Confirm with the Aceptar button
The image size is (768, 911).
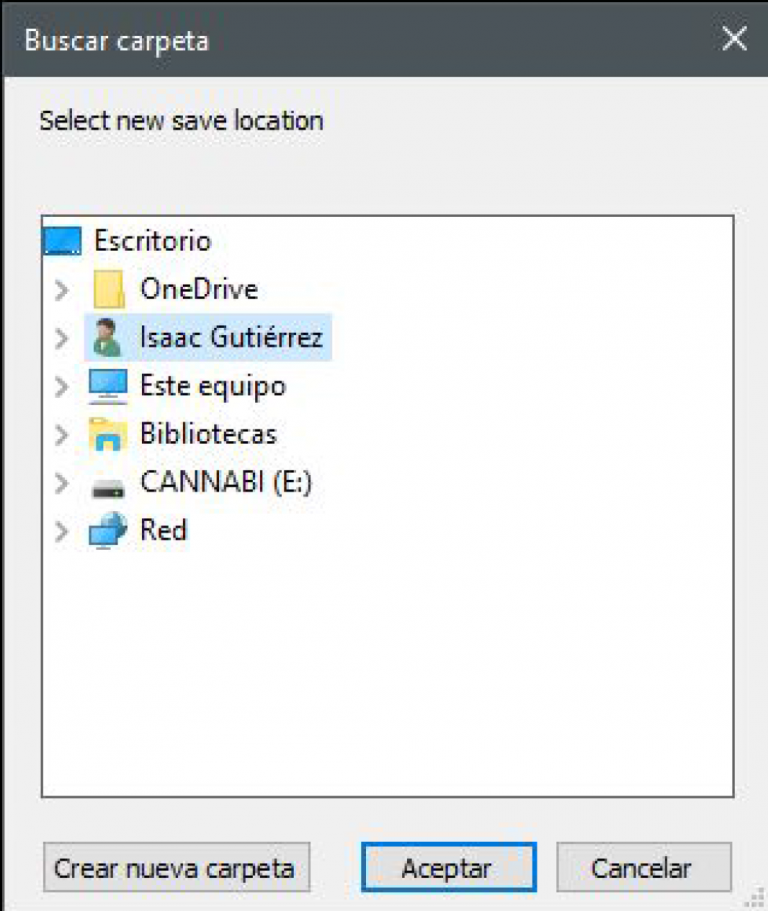pos(448,867)
